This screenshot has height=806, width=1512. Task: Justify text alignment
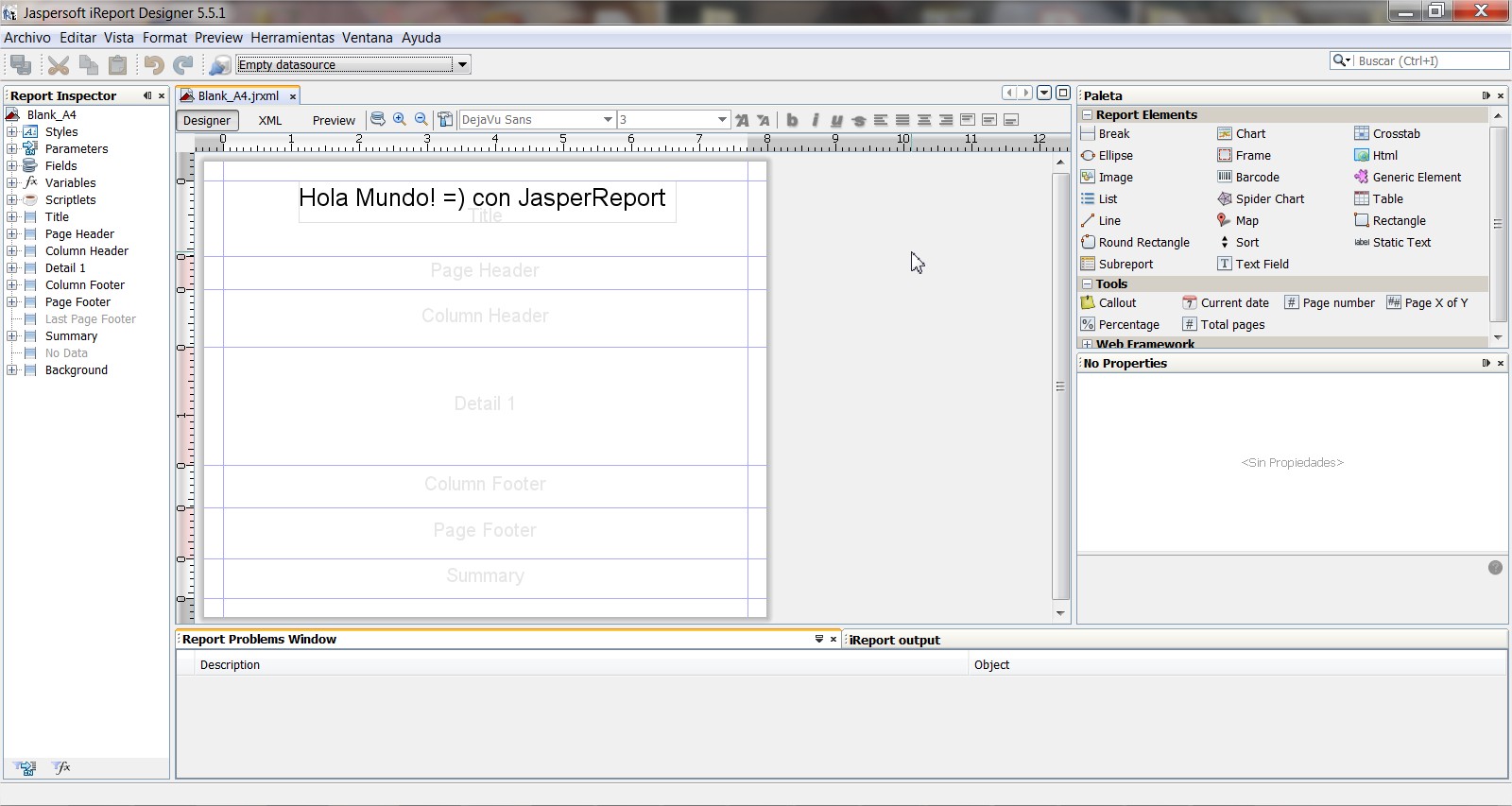[x=902, y=120]
